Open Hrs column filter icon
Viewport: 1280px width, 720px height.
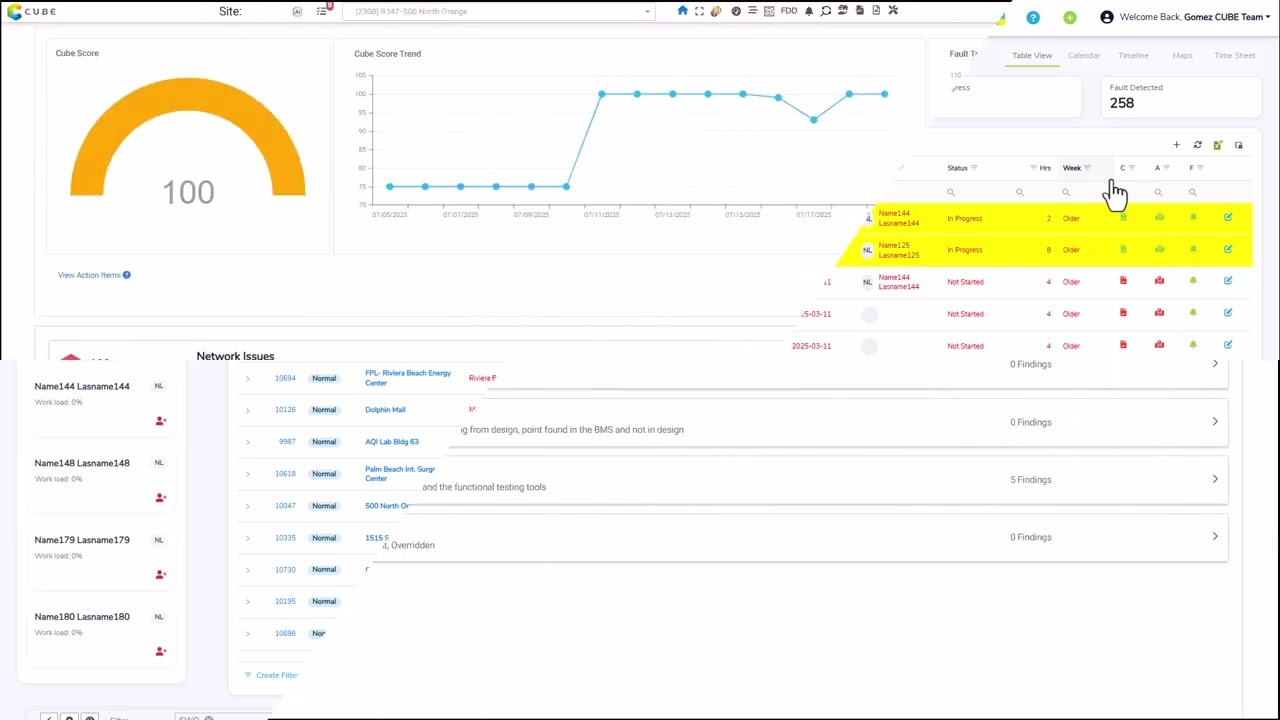tap(1034, 168)
